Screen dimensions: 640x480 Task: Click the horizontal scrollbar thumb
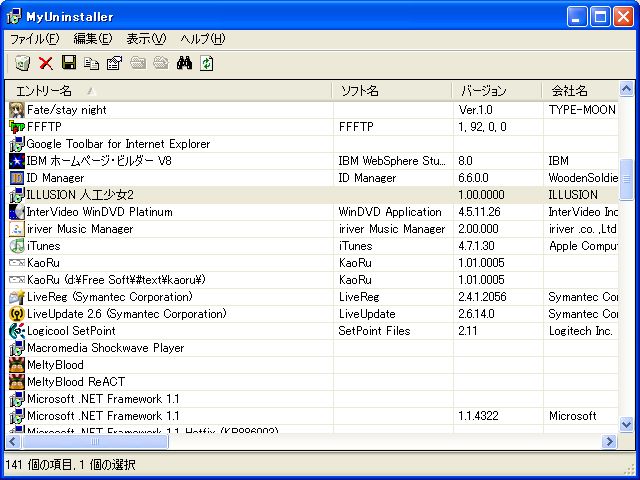[x=95, y=441]
